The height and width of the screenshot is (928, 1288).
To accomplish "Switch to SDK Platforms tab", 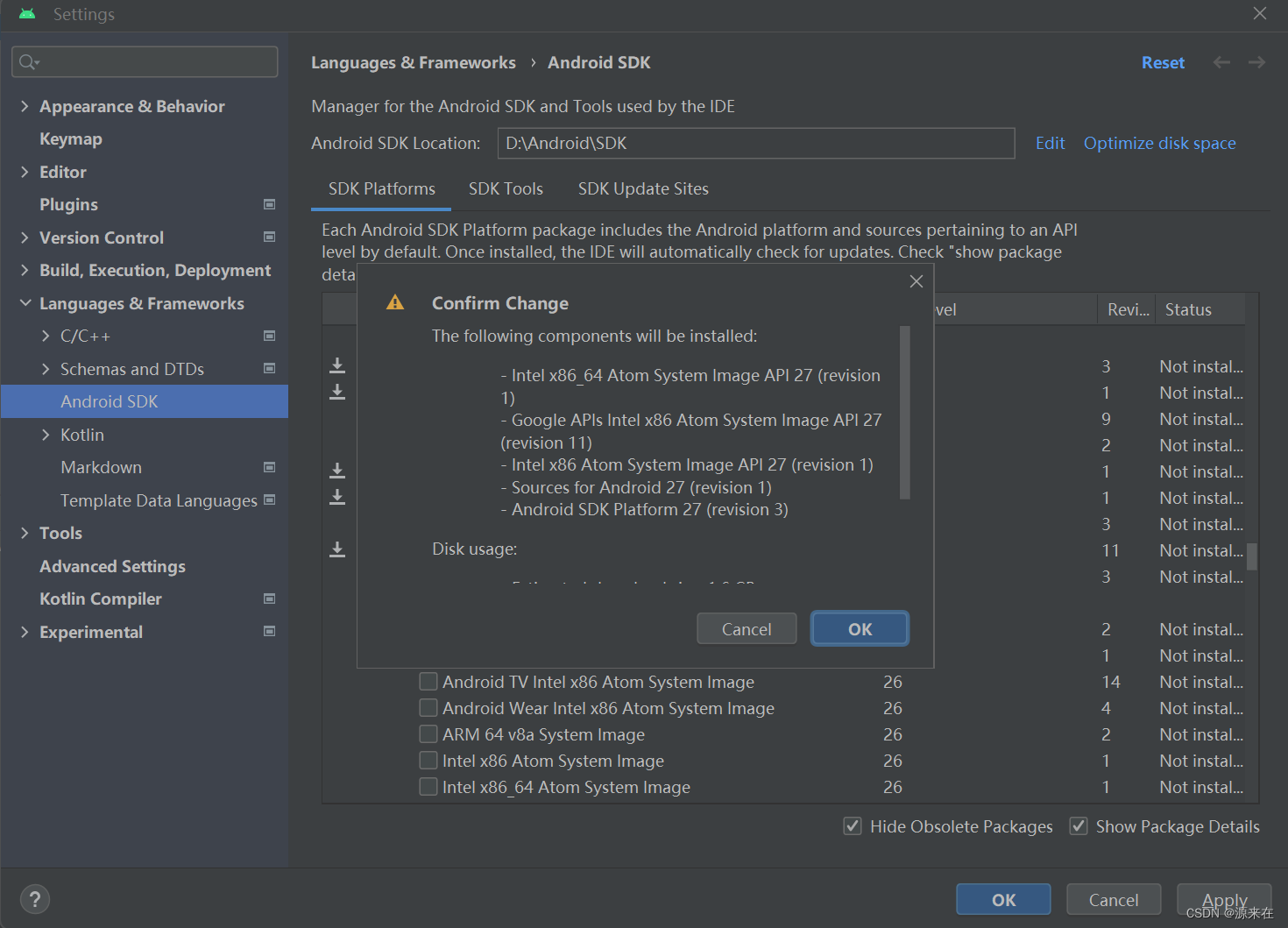I will [381, 189].
